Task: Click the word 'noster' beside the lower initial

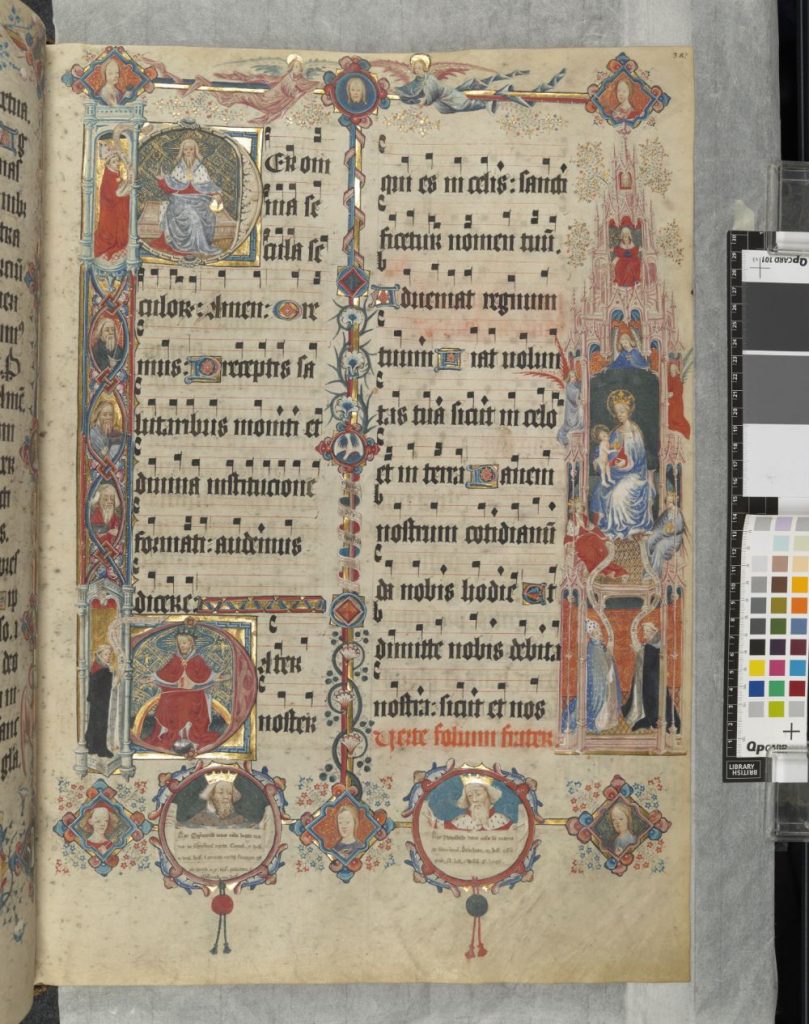Action: [x=288, y=722]
